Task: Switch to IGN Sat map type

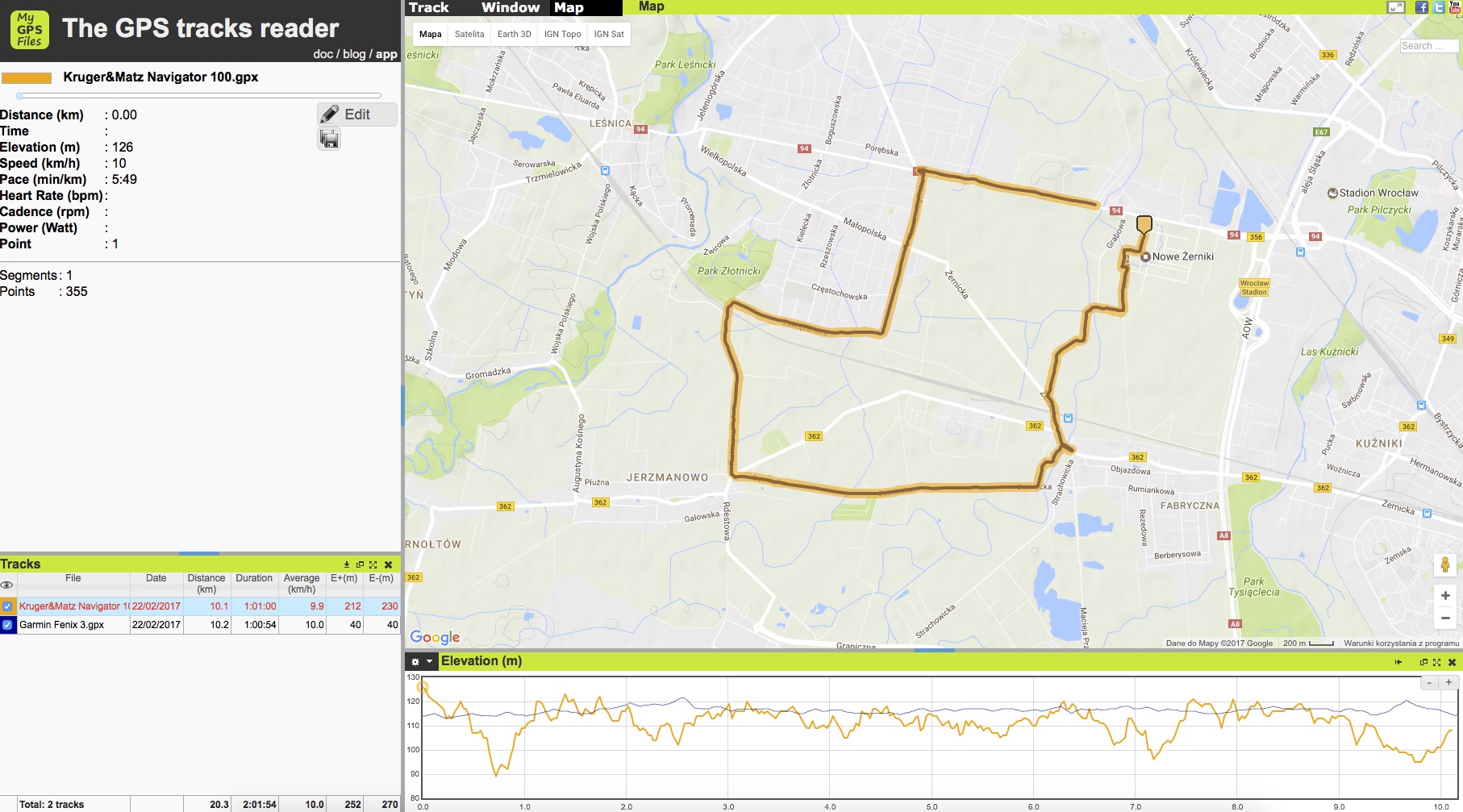Action: [609, 34]
